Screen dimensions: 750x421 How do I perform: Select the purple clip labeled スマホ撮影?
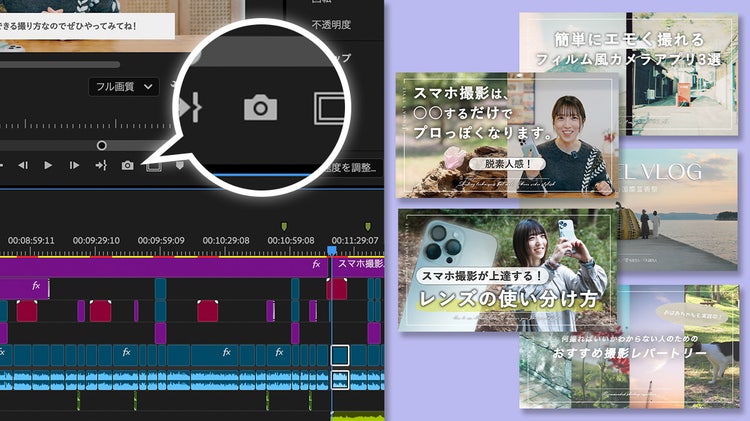coord(358,266)
